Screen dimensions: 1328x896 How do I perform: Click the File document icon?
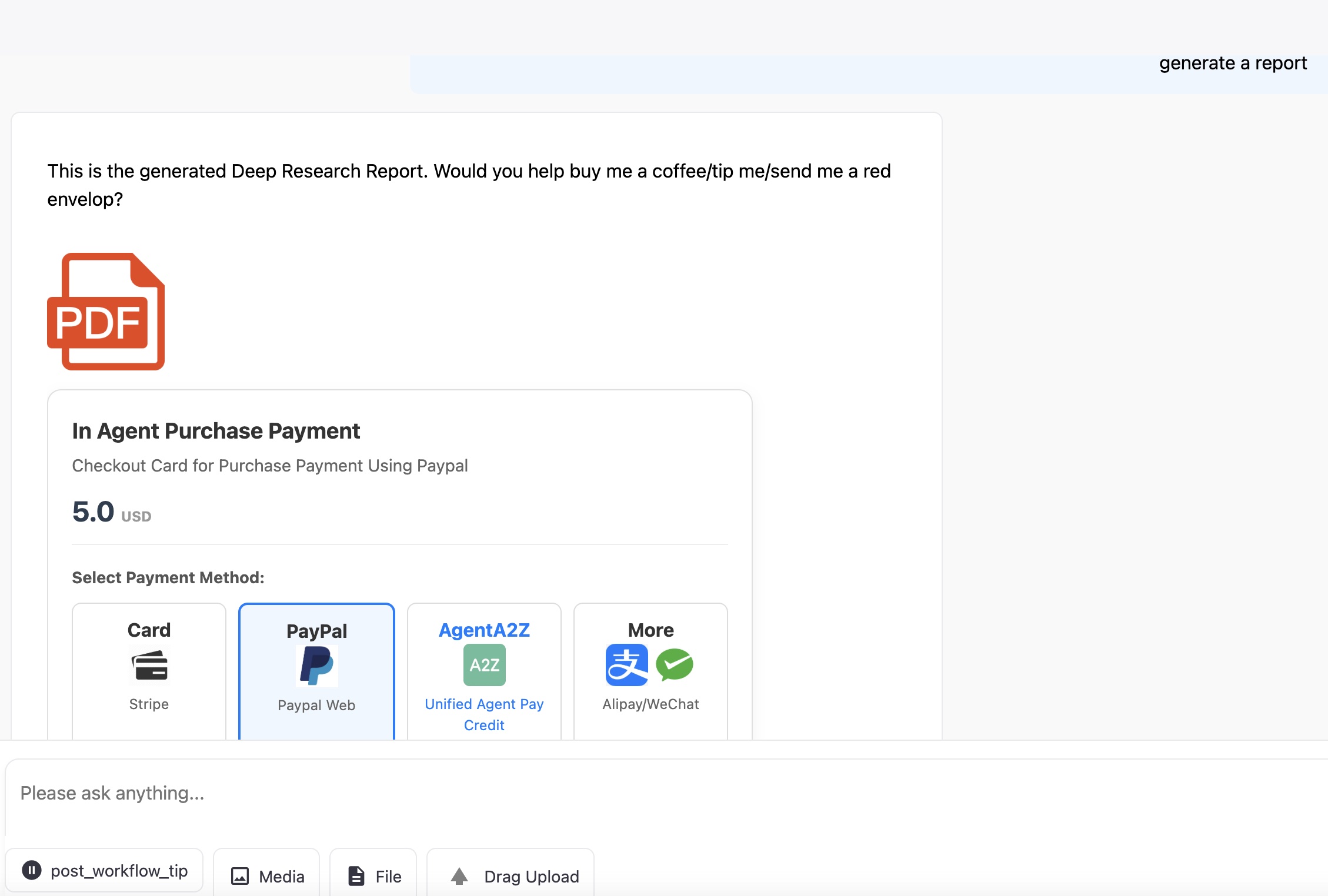tap(356, 876)
